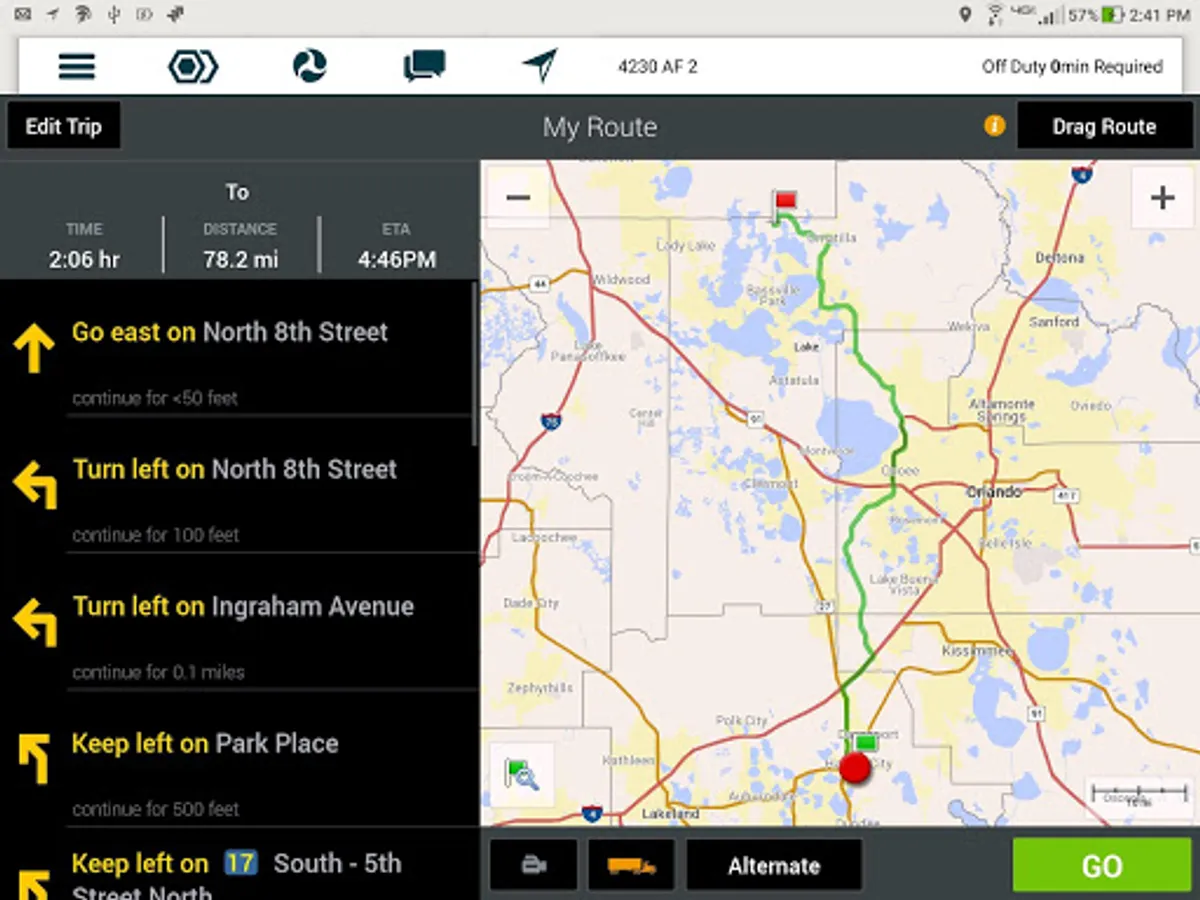Click the Alternate route button
The image size is (1200, 900).
(x=774, y=866)
